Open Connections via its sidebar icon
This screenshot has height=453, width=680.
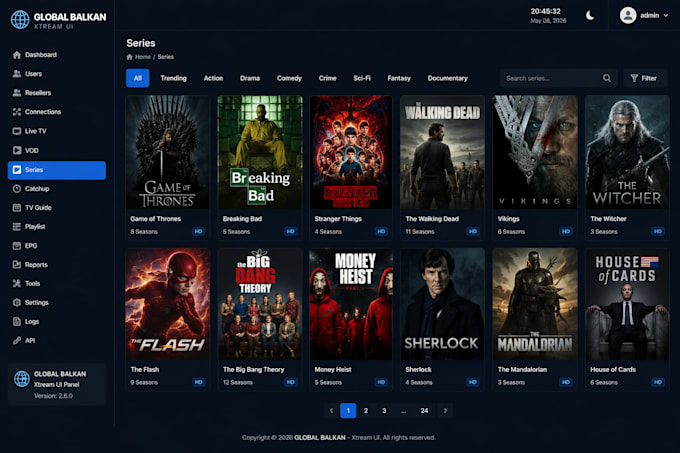[x=17, y=112]
